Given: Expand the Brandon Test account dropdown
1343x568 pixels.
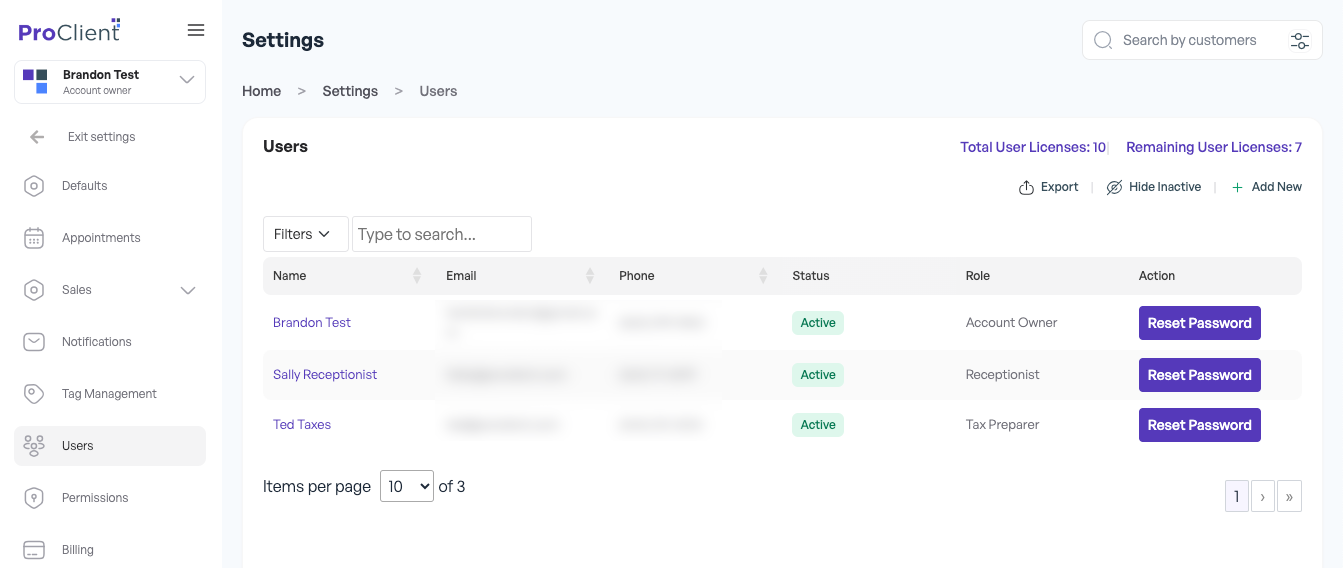Looking at the screenshot, I should tap(187, 80).
